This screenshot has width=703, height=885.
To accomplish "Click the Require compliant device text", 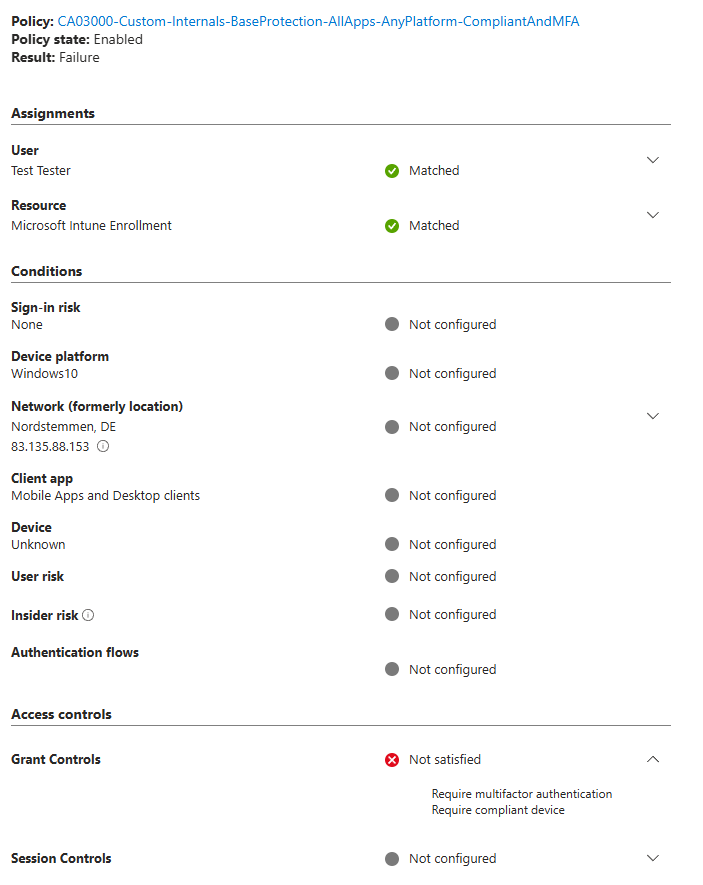I will [498, 810].
